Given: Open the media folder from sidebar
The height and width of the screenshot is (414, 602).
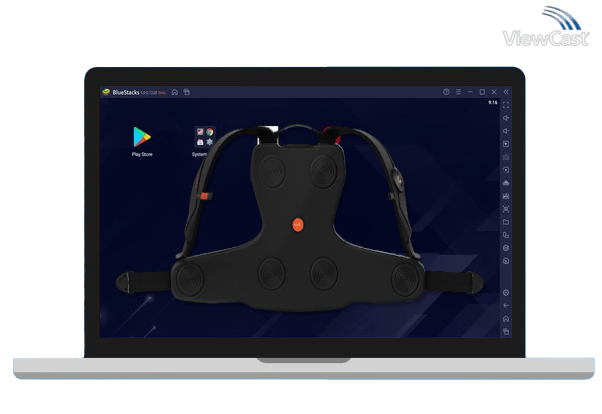Looking at the screenshot, I should click(x=506, y=222).
